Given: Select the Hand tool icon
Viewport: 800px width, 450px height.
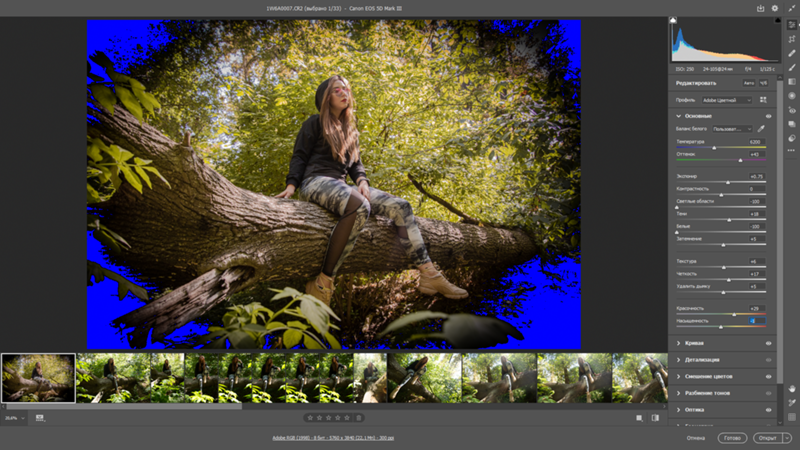Looking at the screenshot, I should tap(791, 388).
